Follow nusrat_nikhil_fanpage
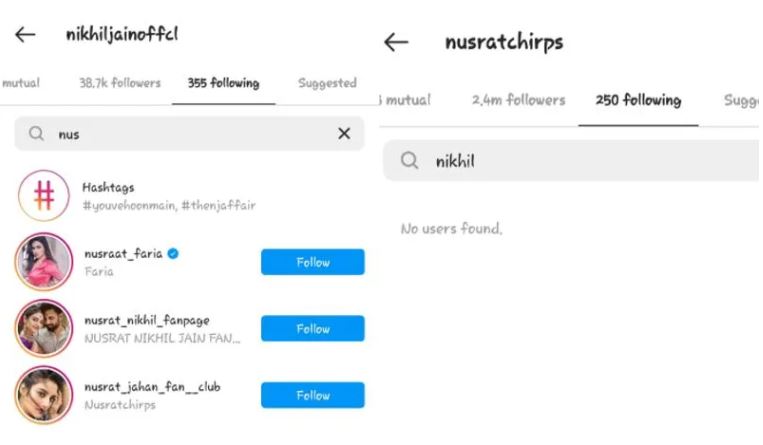 (312, 329)
